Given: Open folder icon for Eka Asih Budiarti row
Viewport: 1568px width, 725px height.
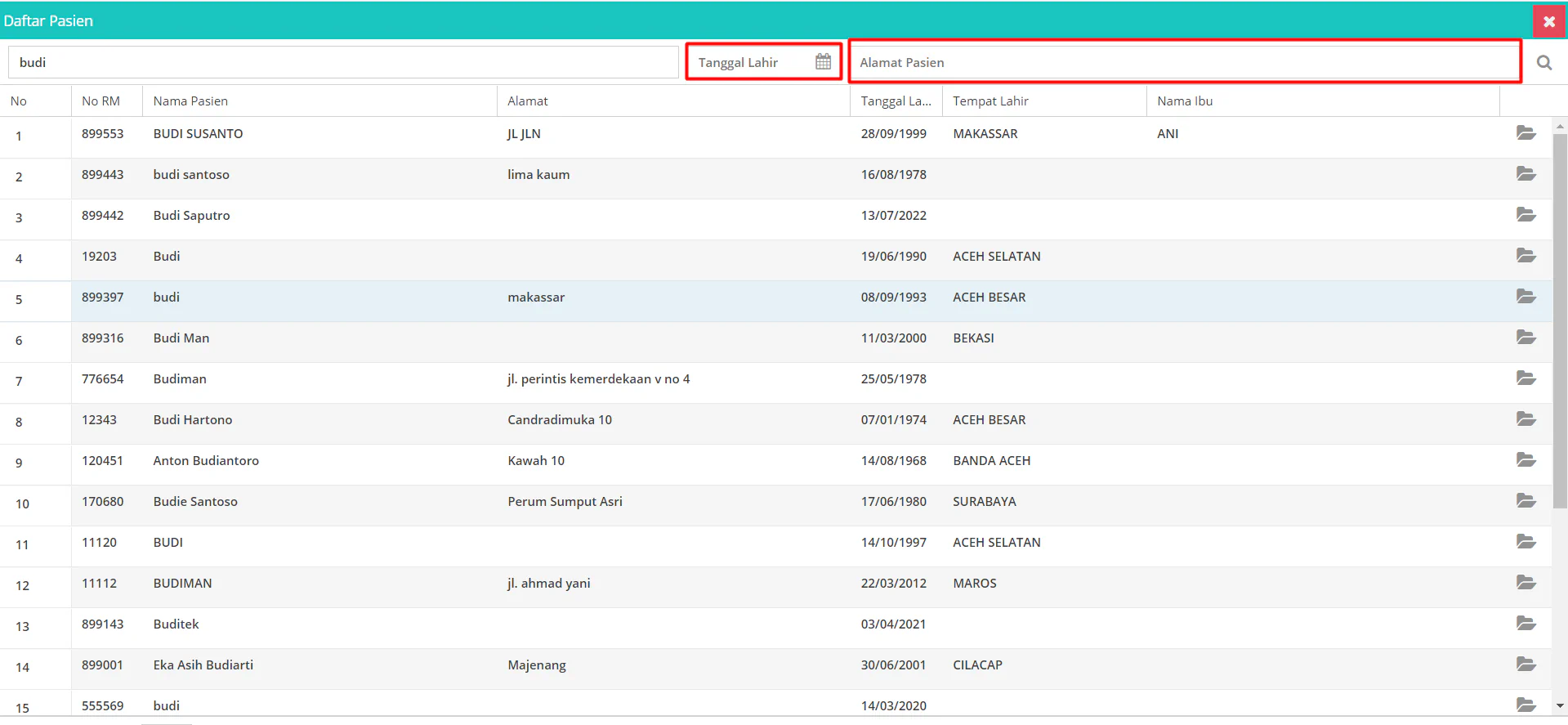Looking at the screenshot, I should (1526, 664).
